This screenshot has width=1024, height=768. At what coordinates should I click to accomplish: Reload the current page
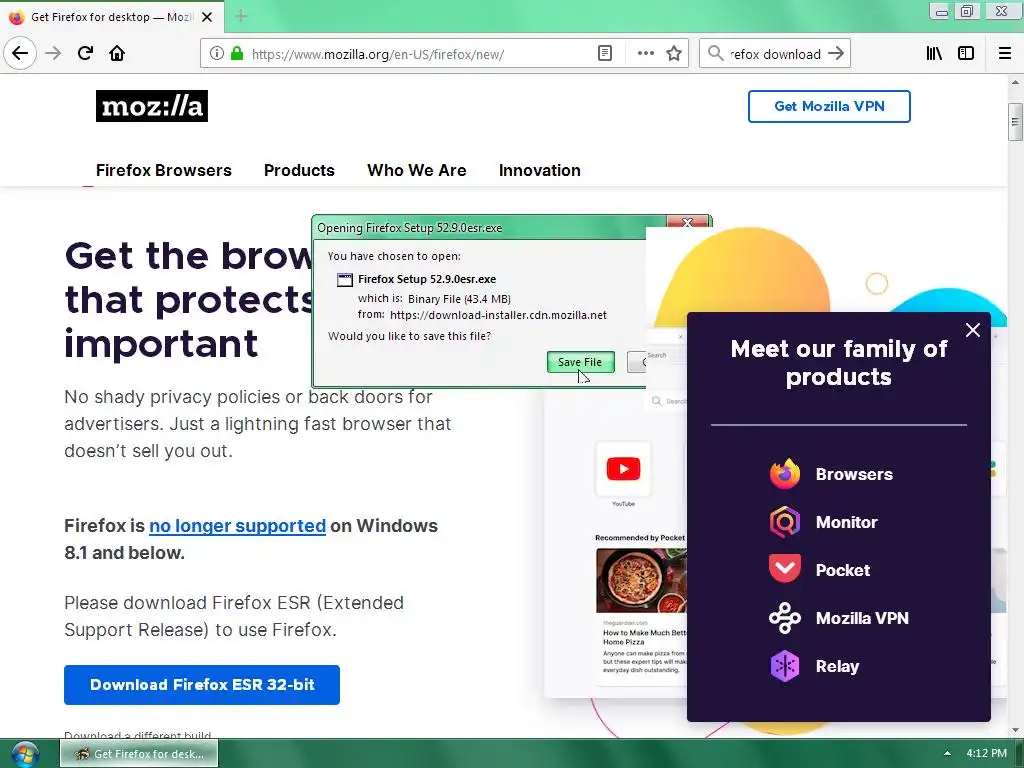[85, 54]
